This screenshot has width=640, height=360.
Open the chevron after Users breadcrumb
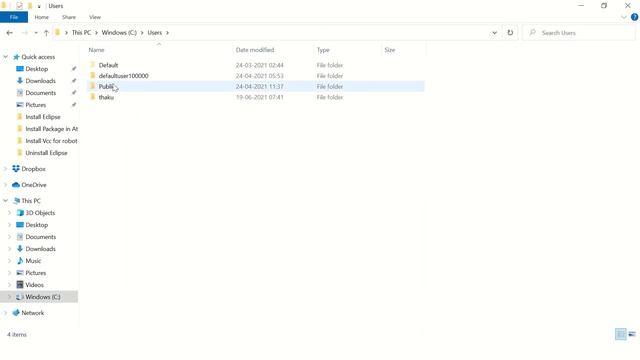167,33
